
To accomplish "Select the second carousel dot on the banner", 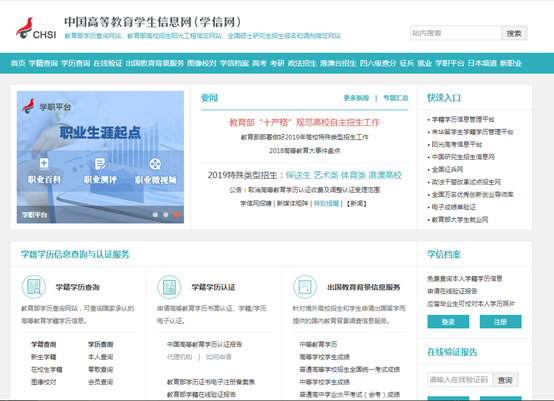I will tap(165, 214).
